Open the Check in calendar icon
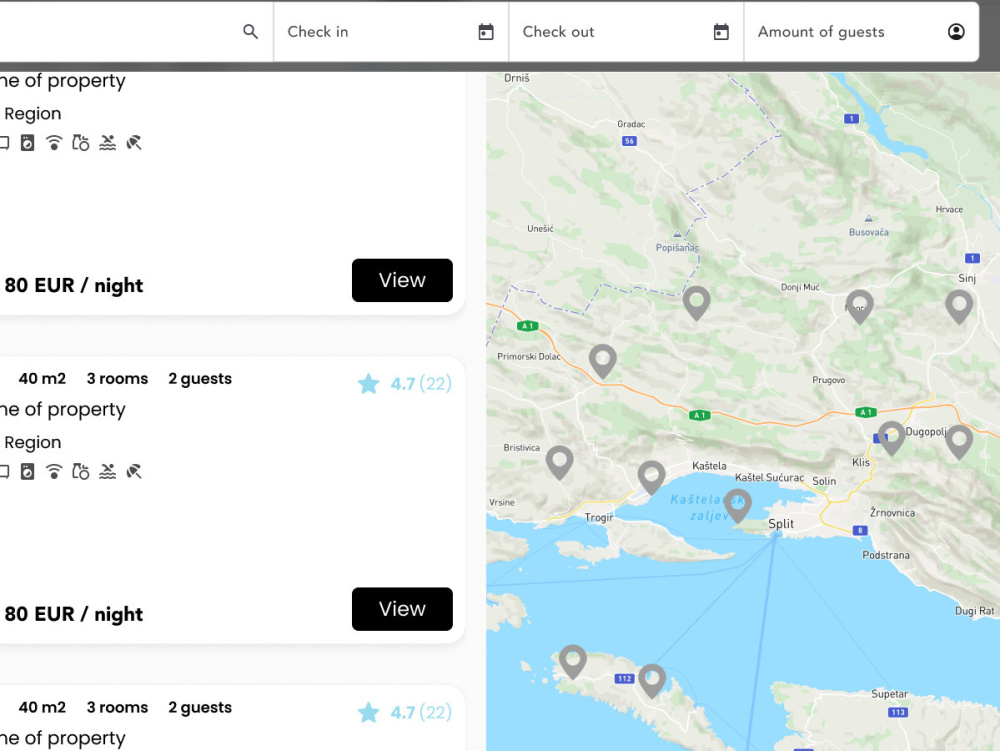 (486, 32)
